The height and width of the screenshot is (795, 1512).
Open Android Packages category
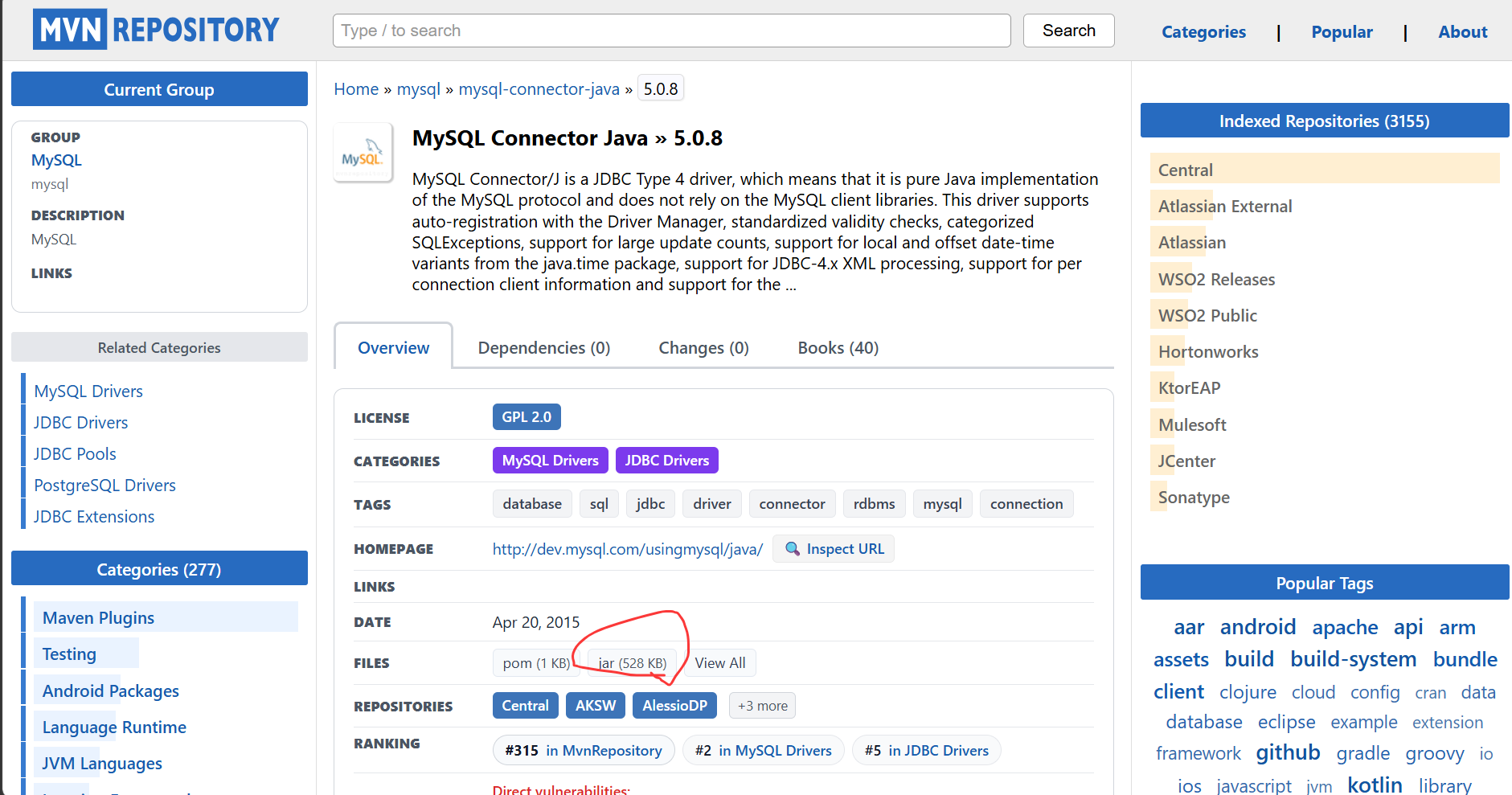[110, 691]
